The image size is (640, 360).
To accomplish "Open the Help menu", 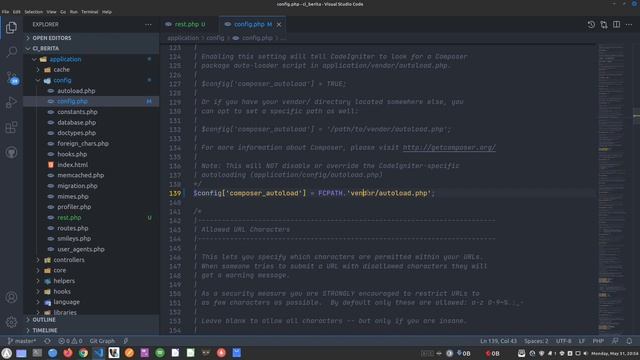I will pyautogui.click(x=107, y=12).
